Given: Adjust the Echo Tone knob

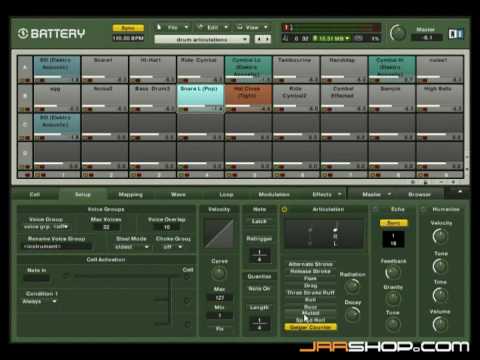Looking at the screenshot, I should coord(393,324).
